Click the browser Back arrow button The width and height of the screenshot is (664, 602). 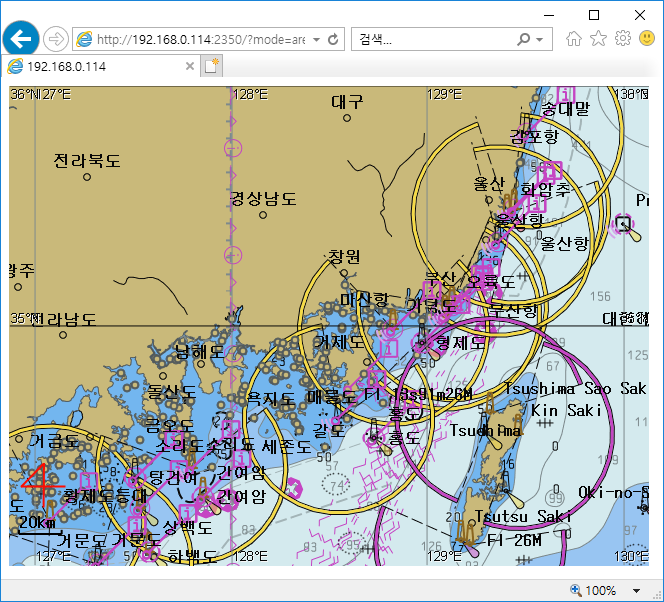click(20, 39)
